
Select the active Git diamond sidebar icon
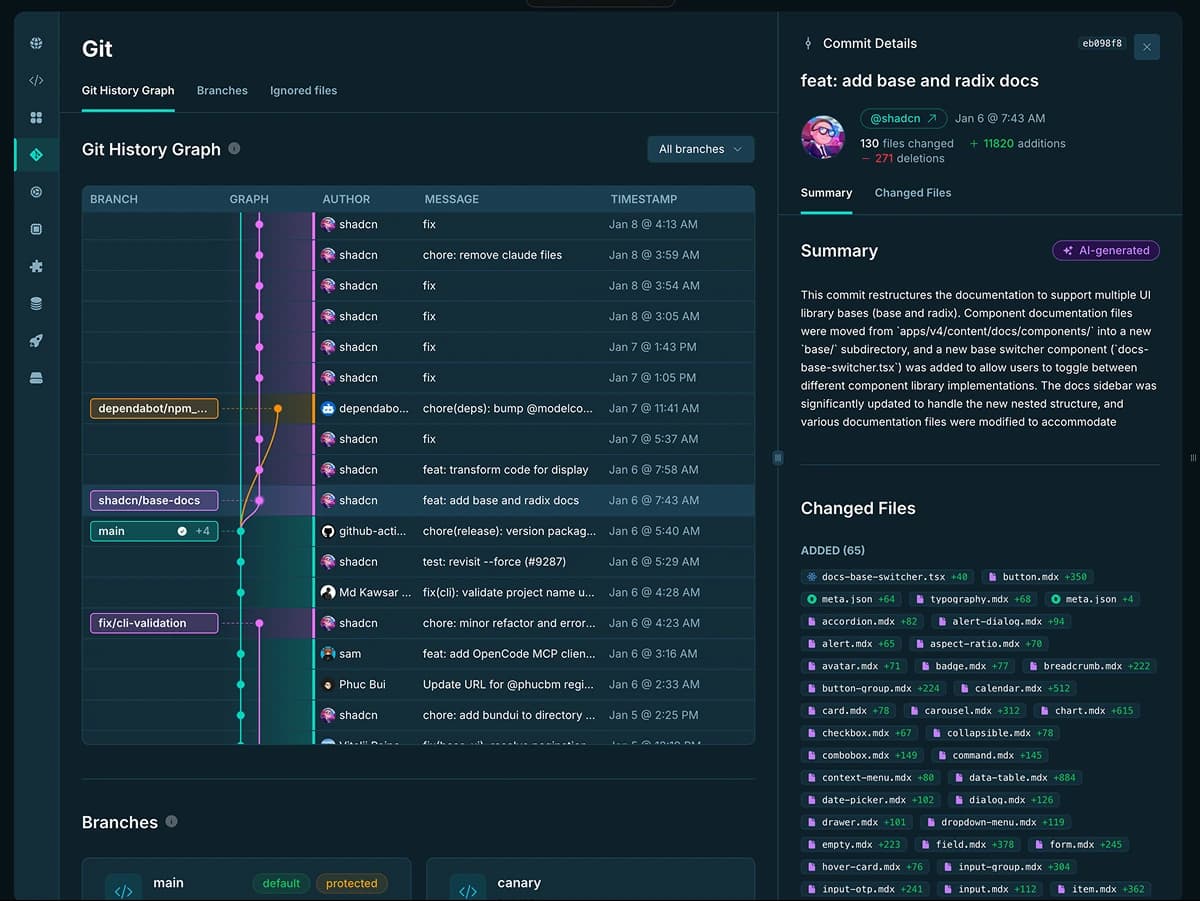tap(36, 154)
